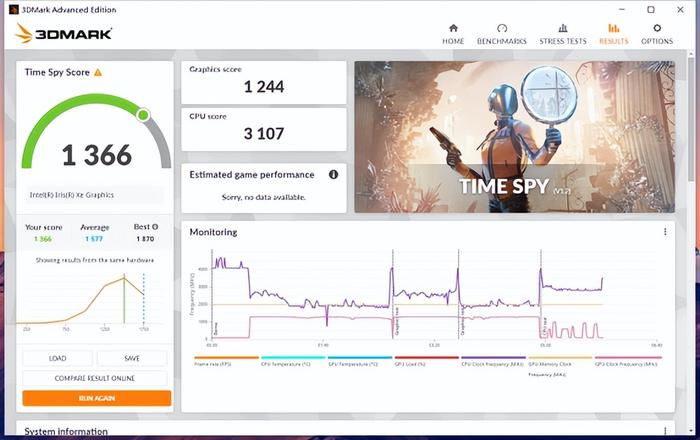Click the Graphics score value 1 244
This screenshot has width=700, height=440.
pos(264,87)
